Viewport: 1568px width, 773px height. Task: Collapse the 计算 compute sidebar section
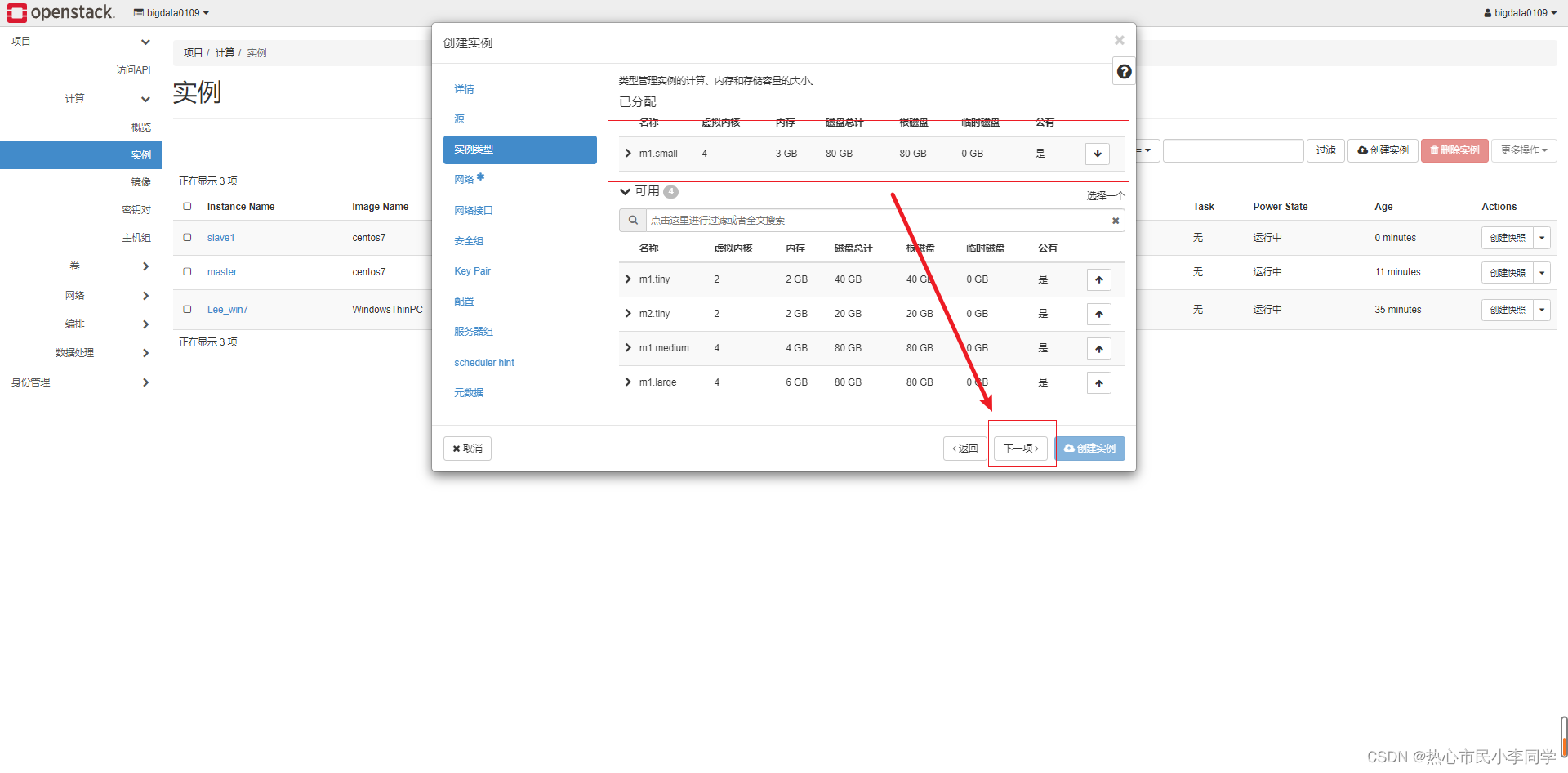click(81, 99)
